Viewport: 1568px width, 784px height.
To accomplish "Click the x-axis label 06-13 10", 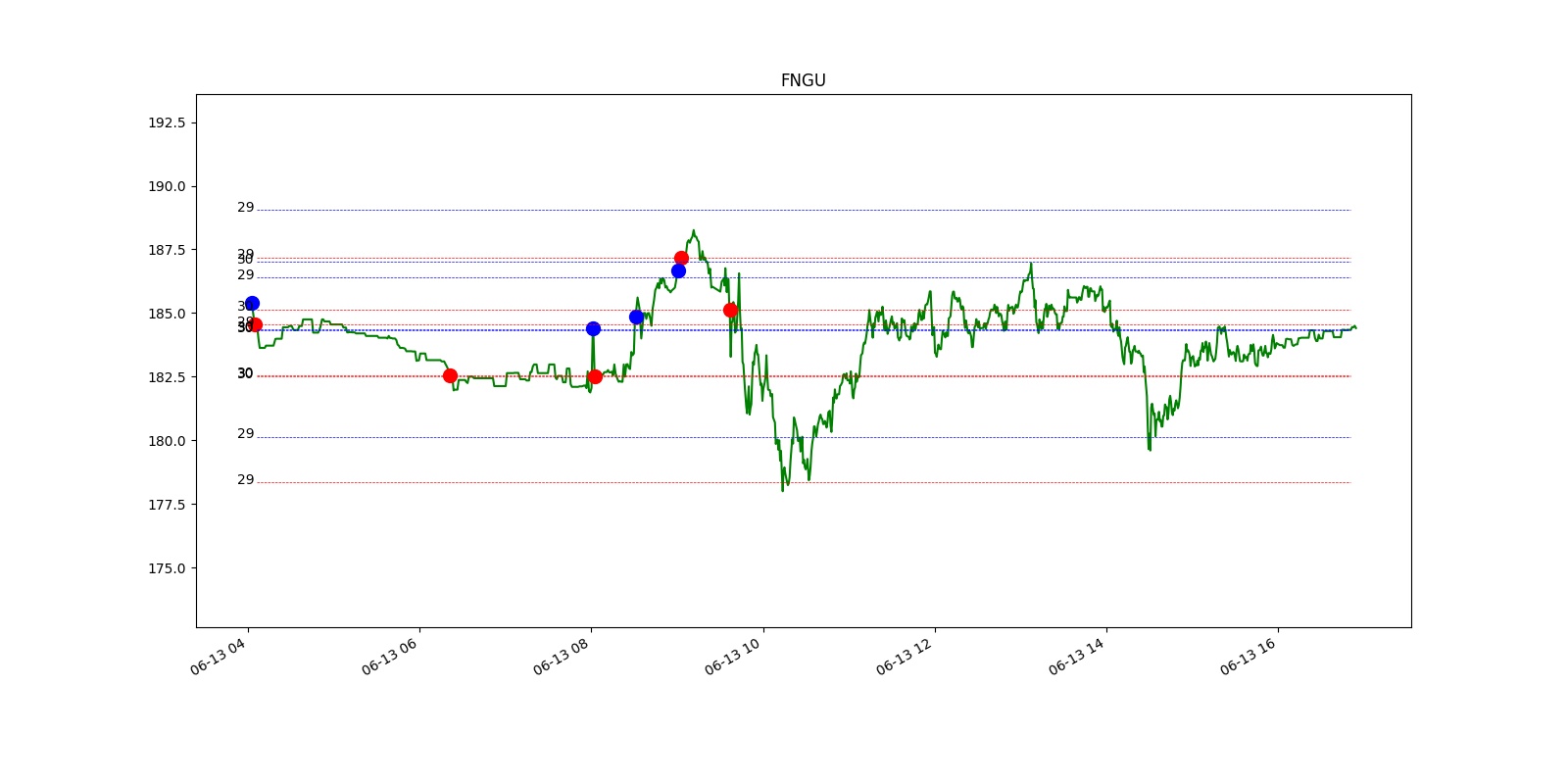I will click(x=734, y=655).
